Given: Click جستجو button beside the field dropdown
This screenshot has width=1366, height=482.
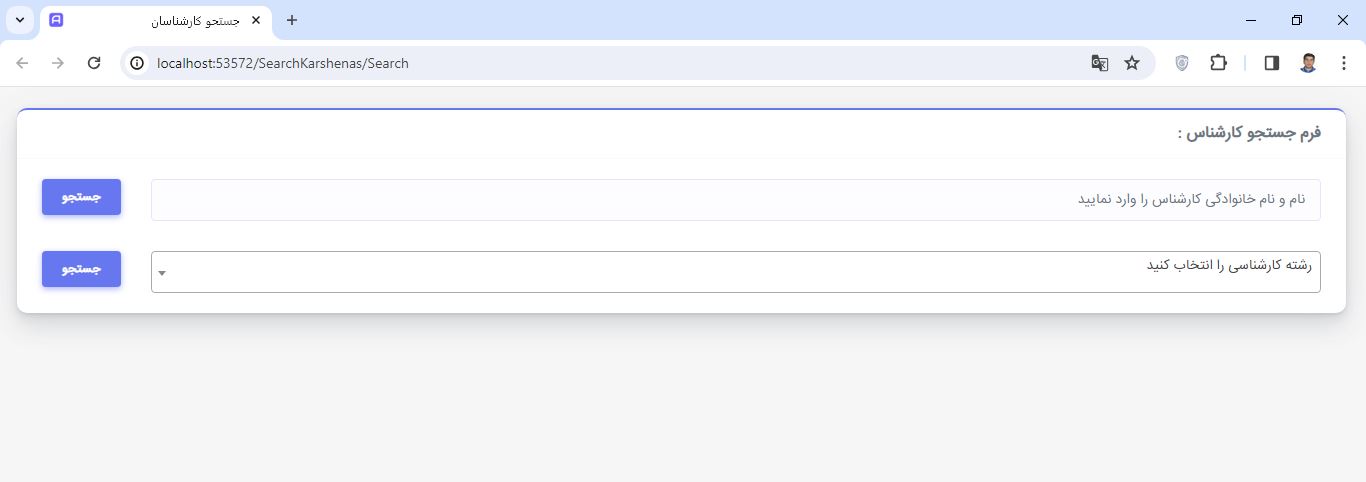Looking at the screenshot, I should pyautogui.click(x=81, y=269).
